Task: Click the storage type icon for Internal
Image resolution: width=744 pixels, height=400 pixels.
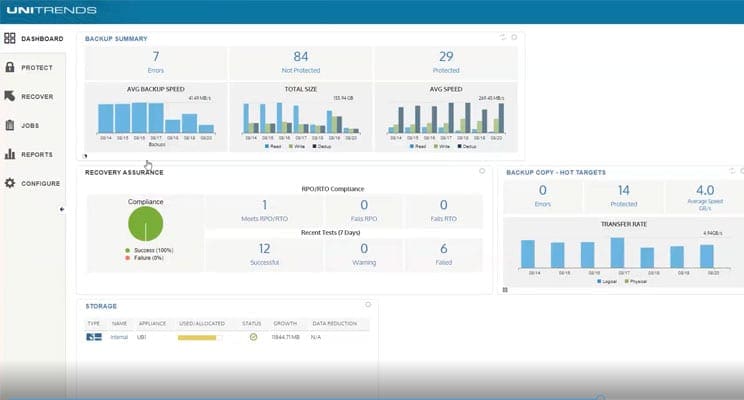Action: click(x=94, y=337)
